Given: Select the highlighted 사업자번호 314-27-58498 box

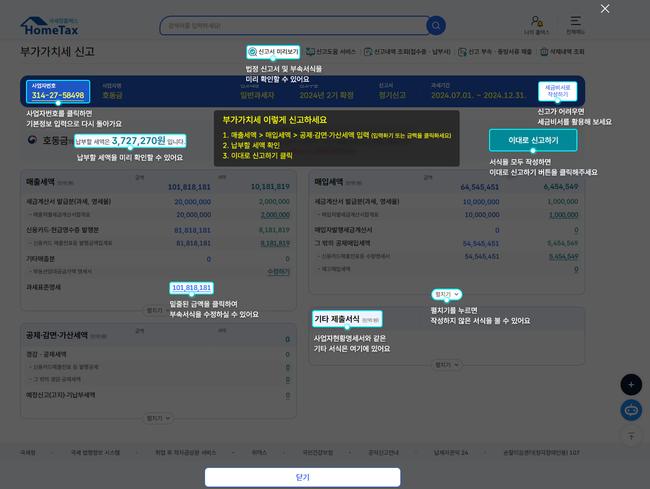Looking at the screenshot, I should click(58, 91).
